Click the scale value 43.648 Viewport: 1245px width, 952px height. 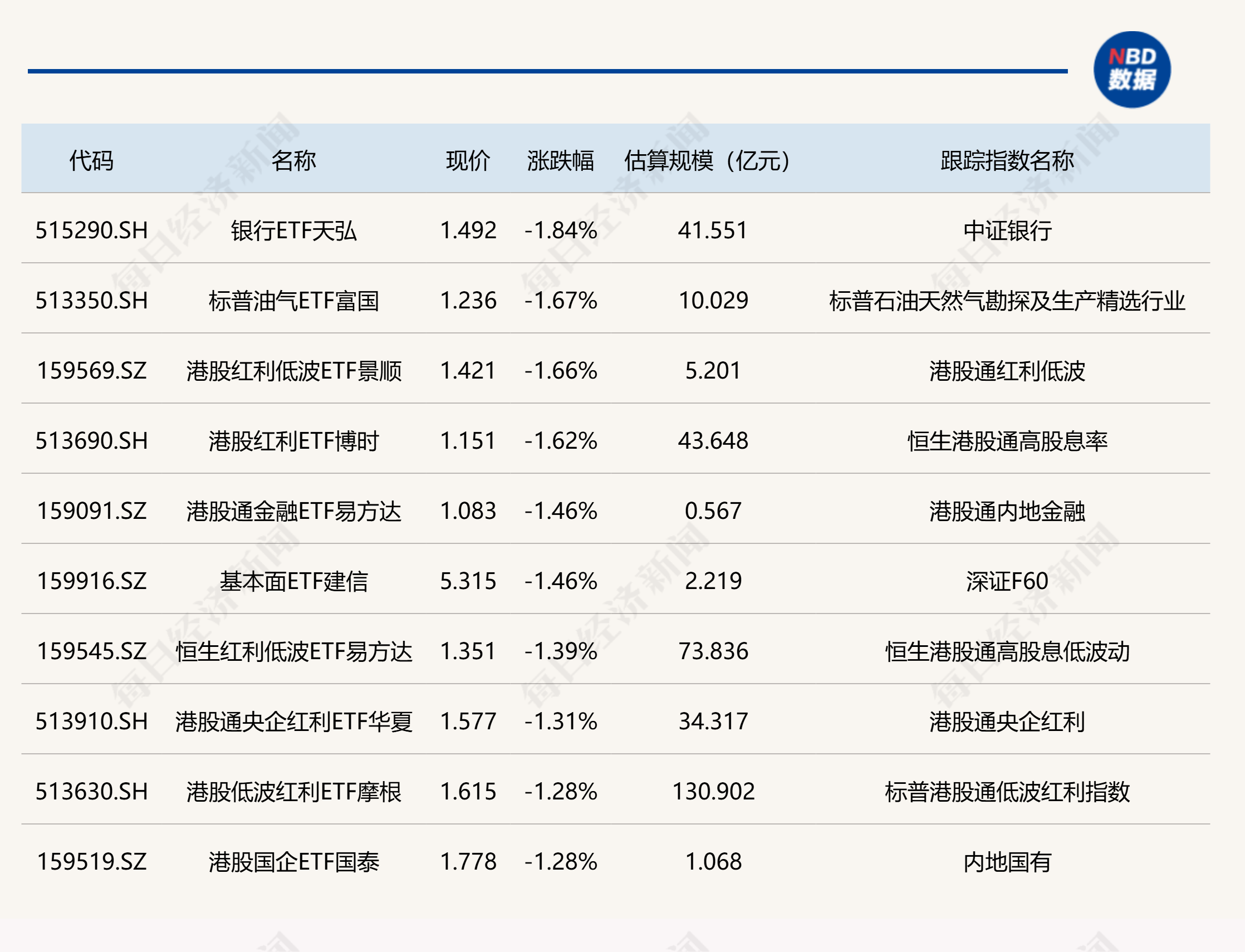tap(713, 441)
